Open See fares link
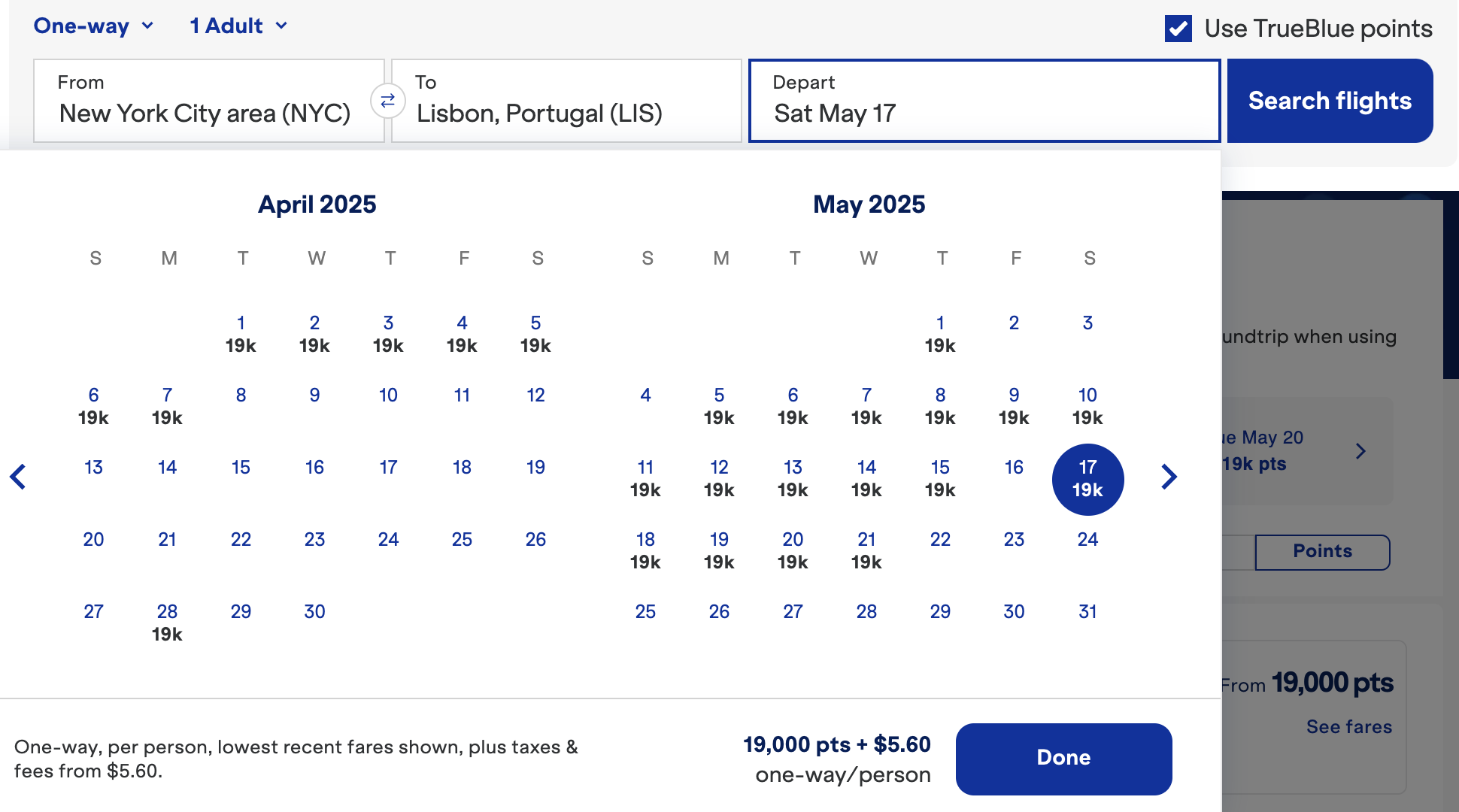This screenshot has width=1459, height=812. click(1349, 726)
